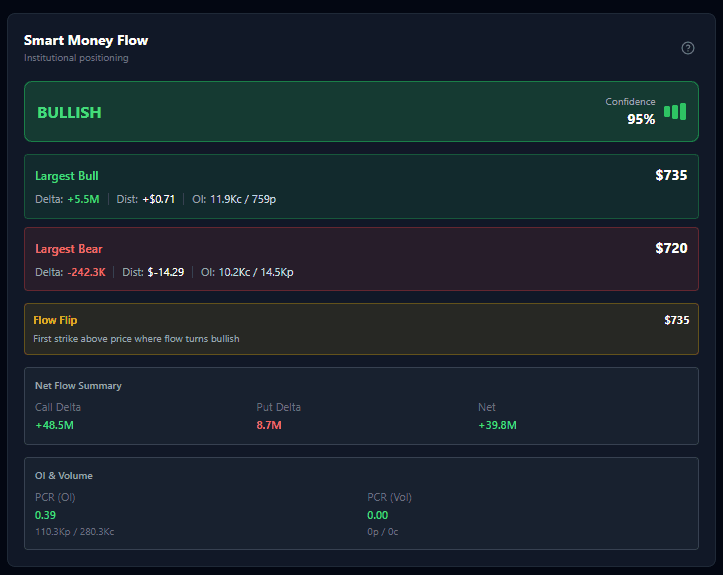Click the Flow Flip description text

(x=136, y=338)
